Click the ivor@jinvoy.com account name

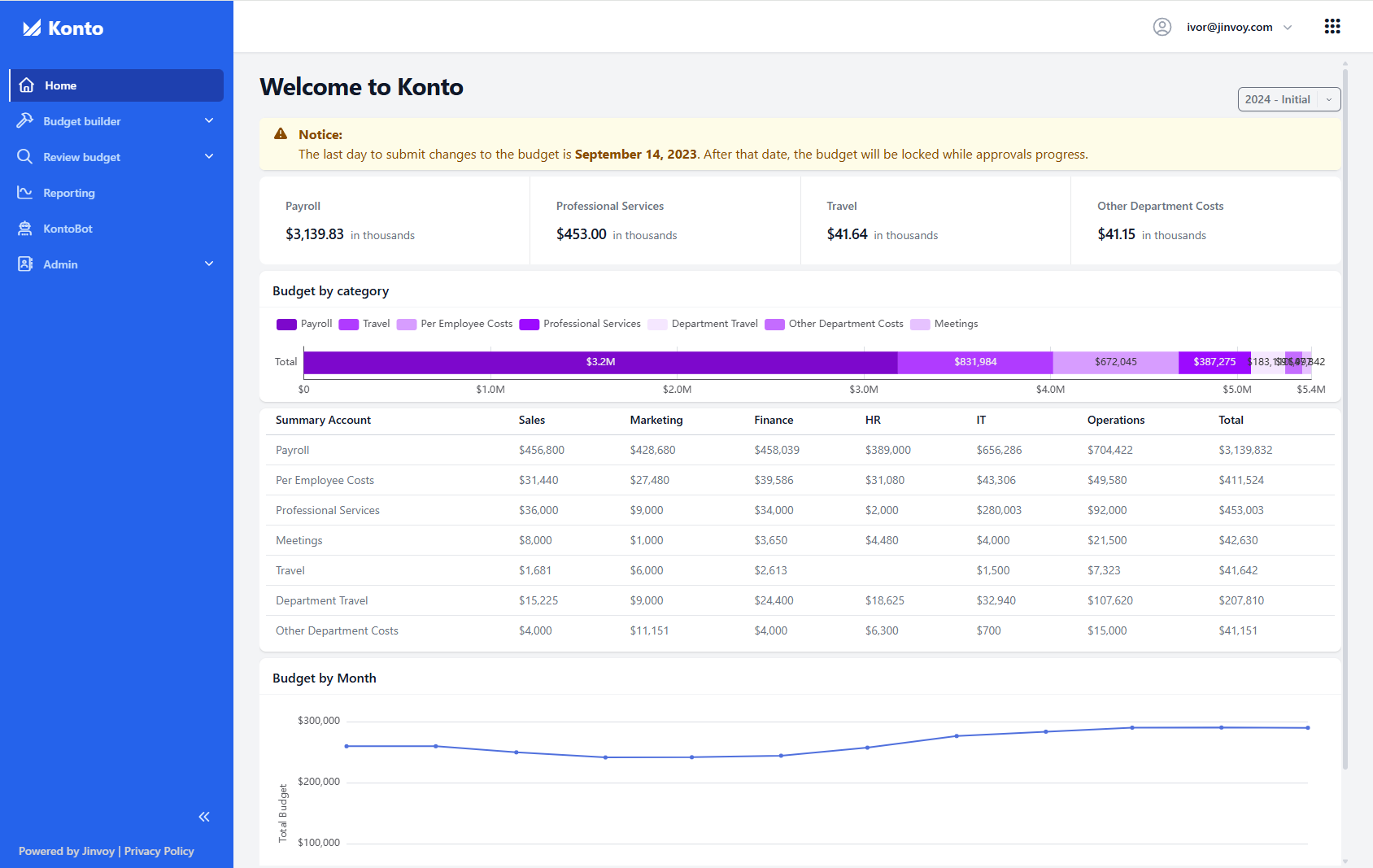(x=1229, y=27)
